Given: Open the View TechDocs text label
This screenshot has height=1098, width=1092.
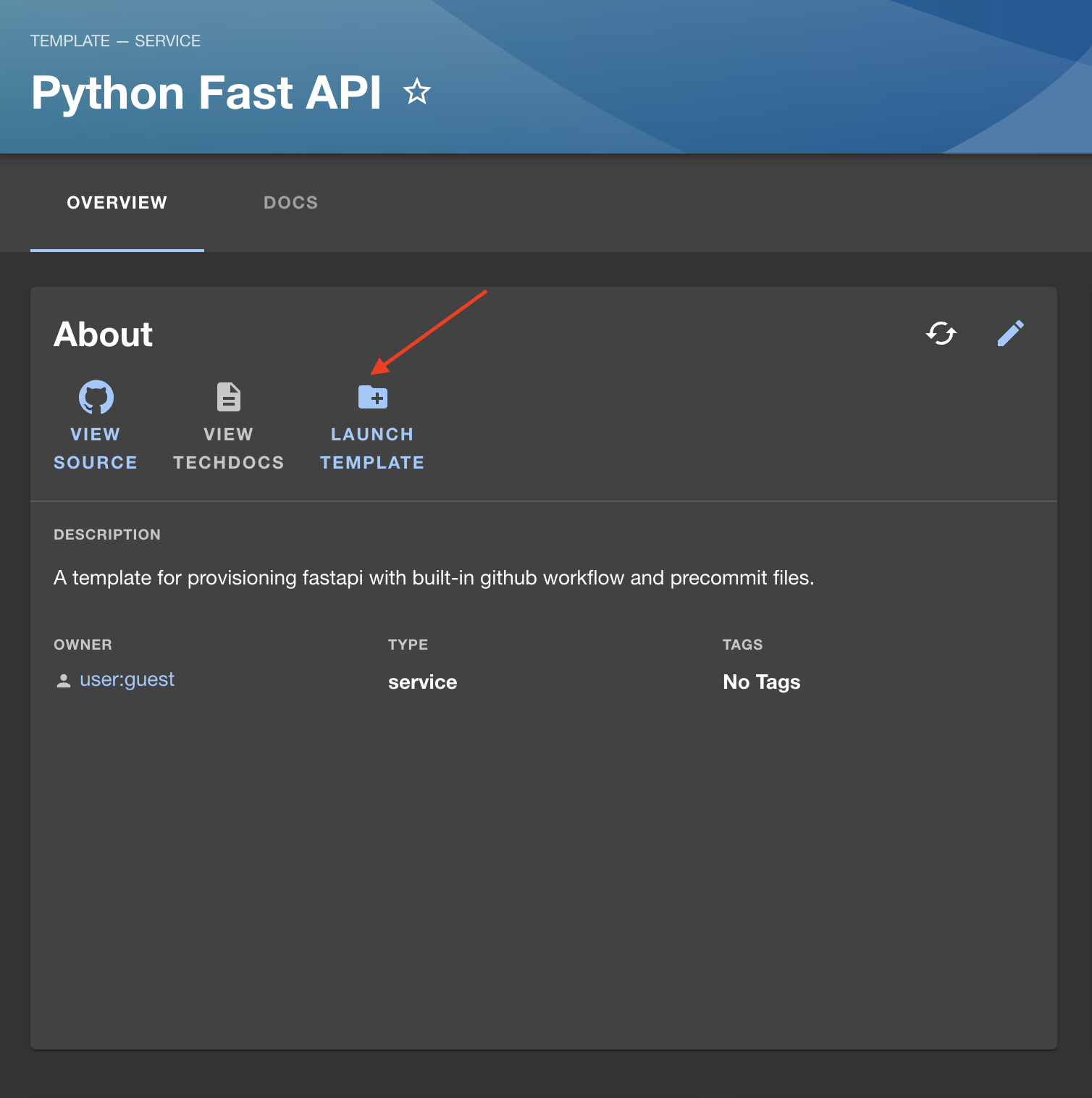Looking at the screenshot, I should pyautogui.click(x=229, y=448).
